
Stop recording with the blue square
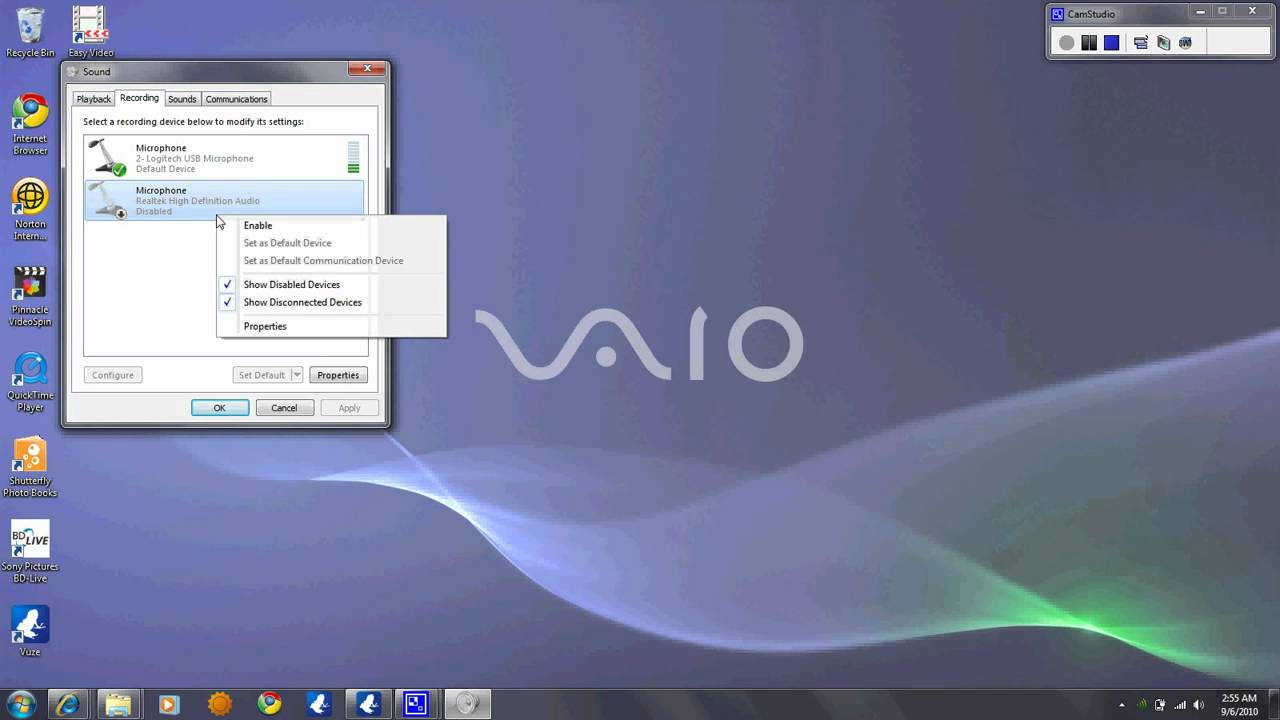click(1111, 43)
